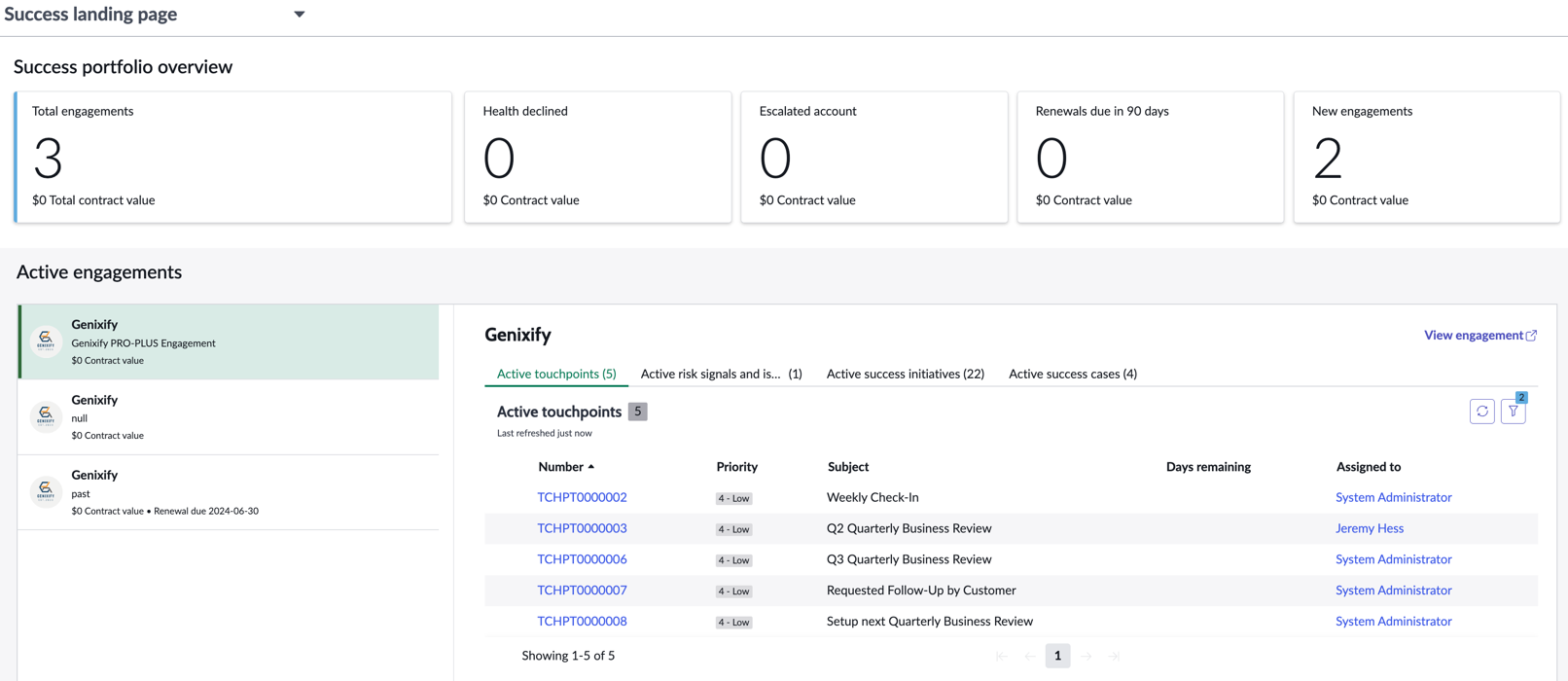Select the Health declined card

(x=598, y=158)
